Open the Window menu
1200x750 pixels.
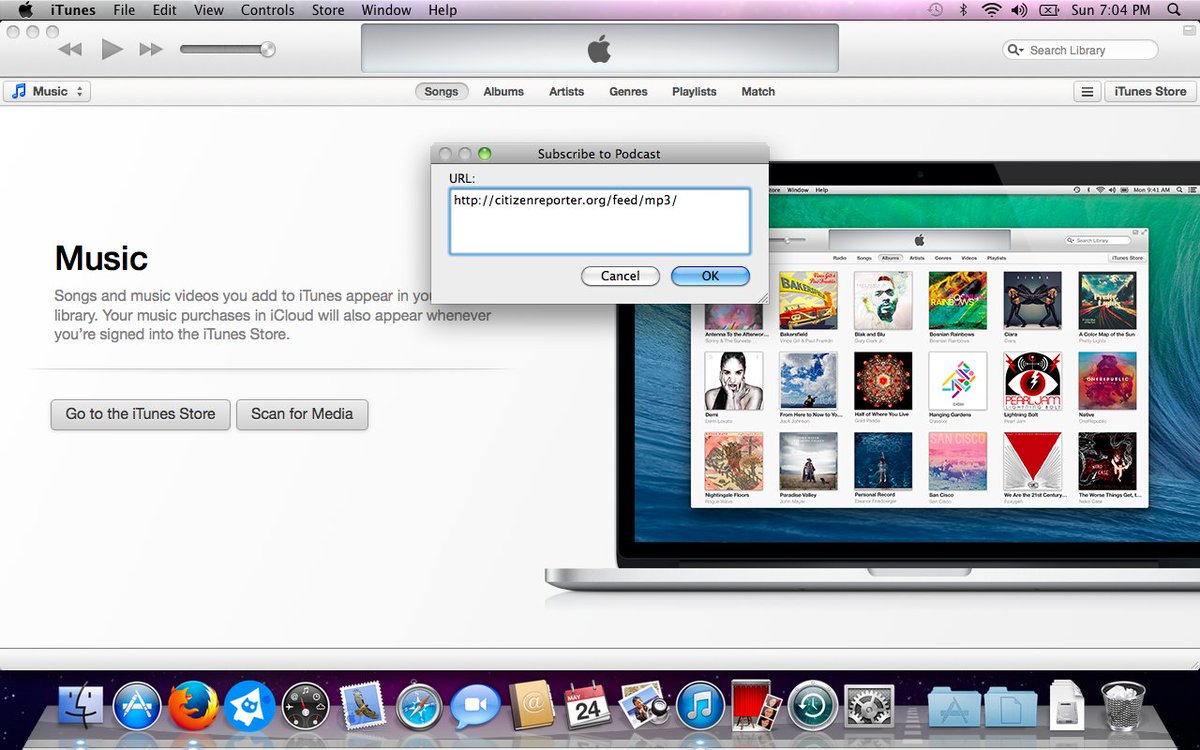pyautogui.click(x=386, y=10)
